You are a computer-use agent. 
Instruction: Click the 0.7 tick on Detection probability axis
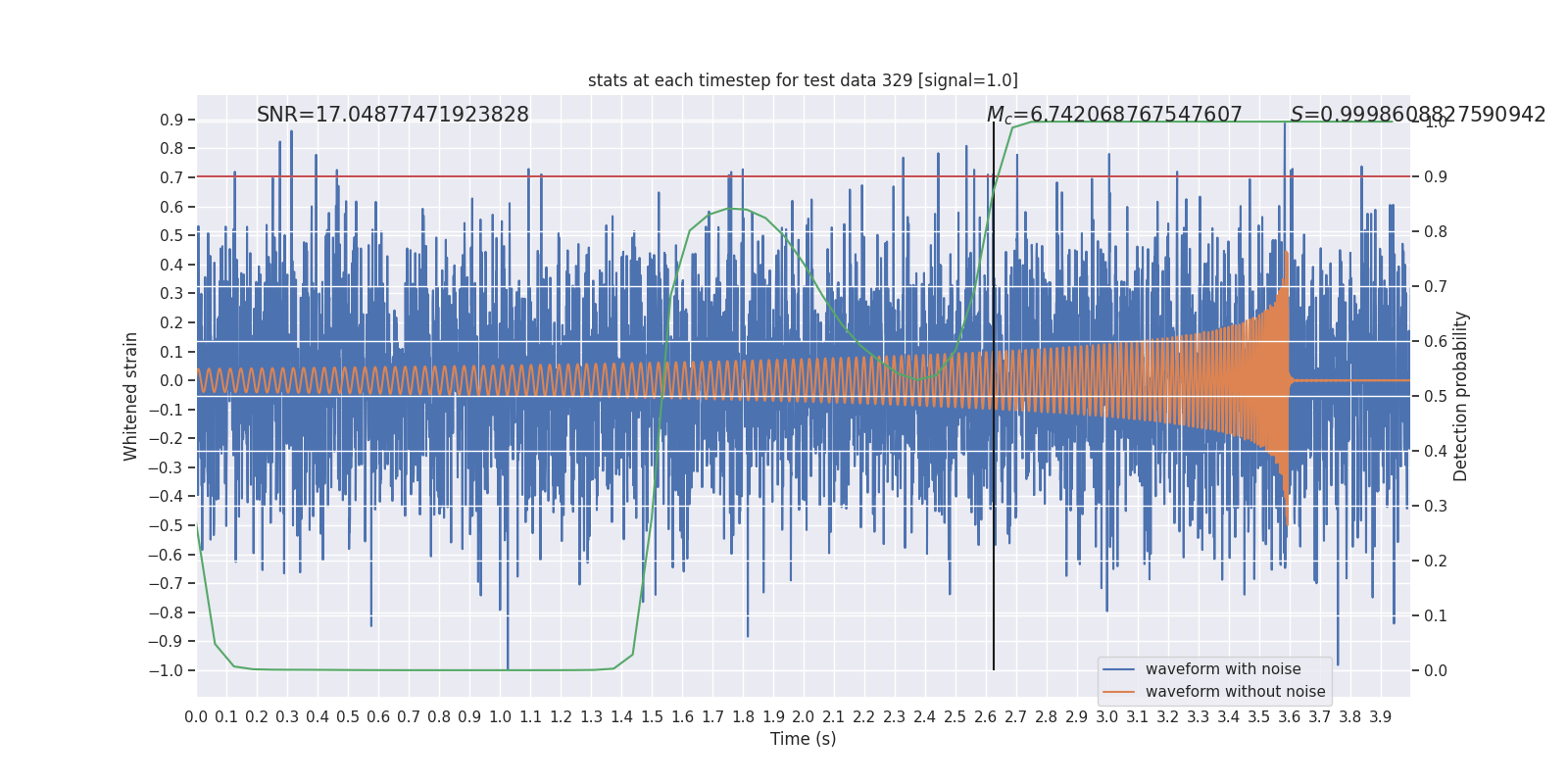pyautogui.click(x=1435, y=286)
